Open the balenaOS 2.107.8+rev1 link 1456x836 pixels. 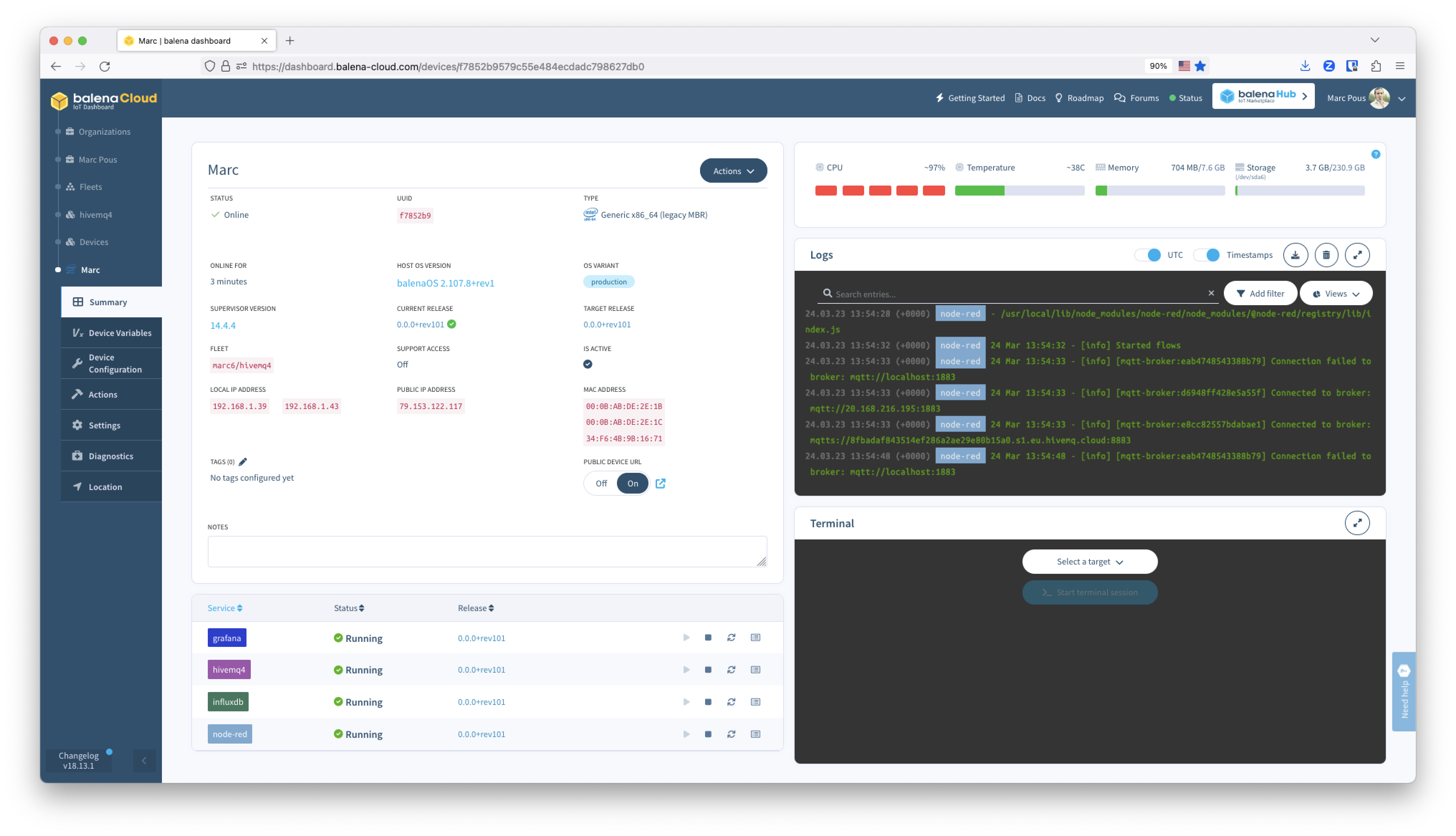(x=445, y=283)
